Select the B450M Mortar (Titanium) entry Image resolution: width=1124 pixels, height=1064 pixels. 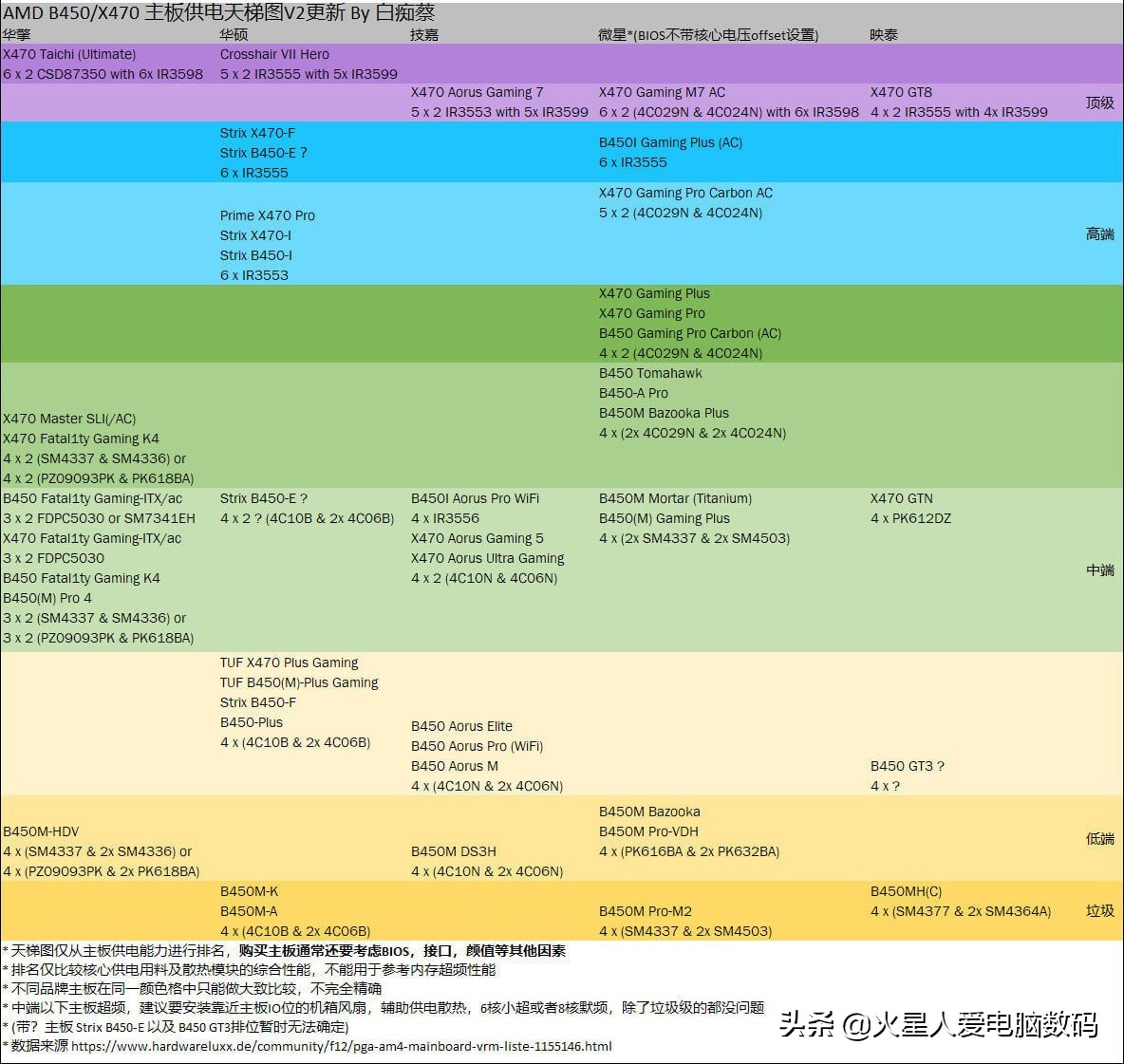click(x=675, y=498)
